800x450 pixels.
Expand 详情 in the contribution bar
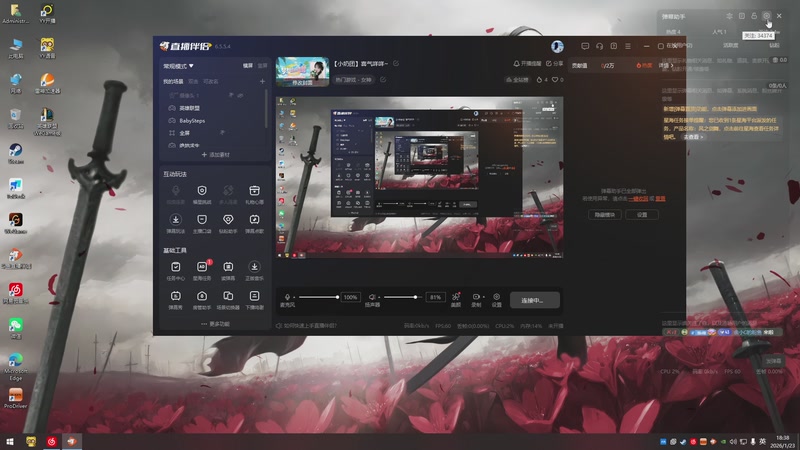(x=665, y=65)
